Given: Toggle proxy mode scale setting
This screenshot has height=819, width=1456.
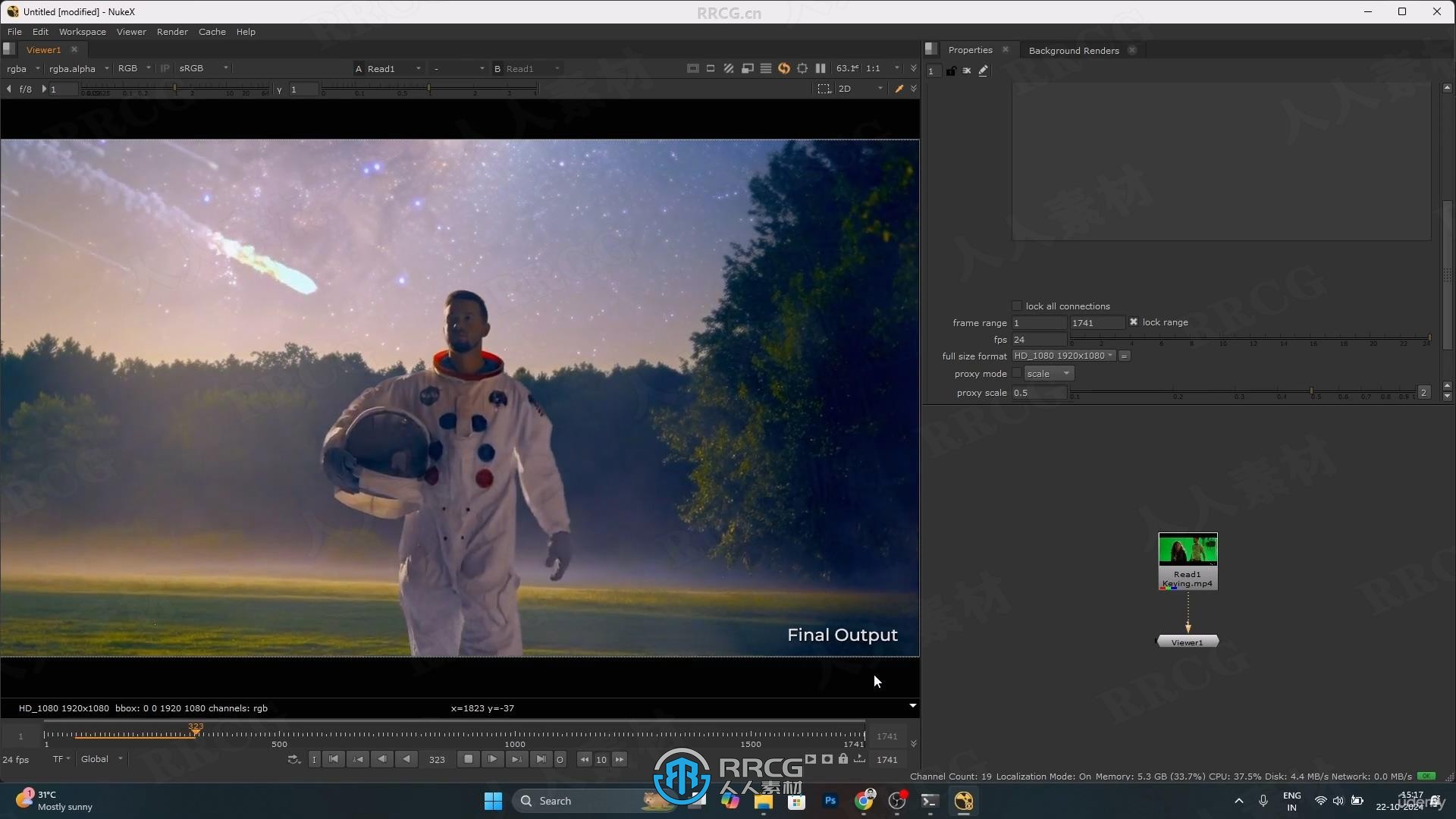Looking at the screenshot, I should tap(1017, 374).
